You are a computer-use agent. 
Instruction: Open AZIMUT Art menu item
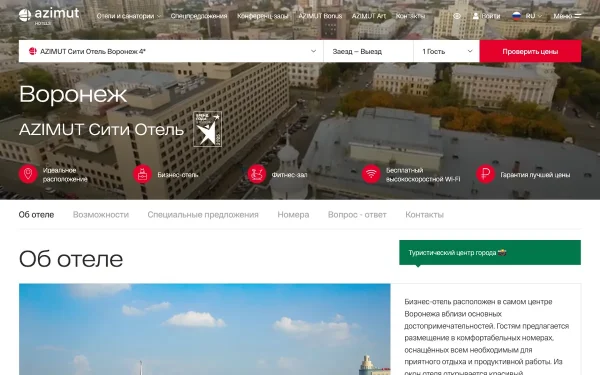coord(369,16)
